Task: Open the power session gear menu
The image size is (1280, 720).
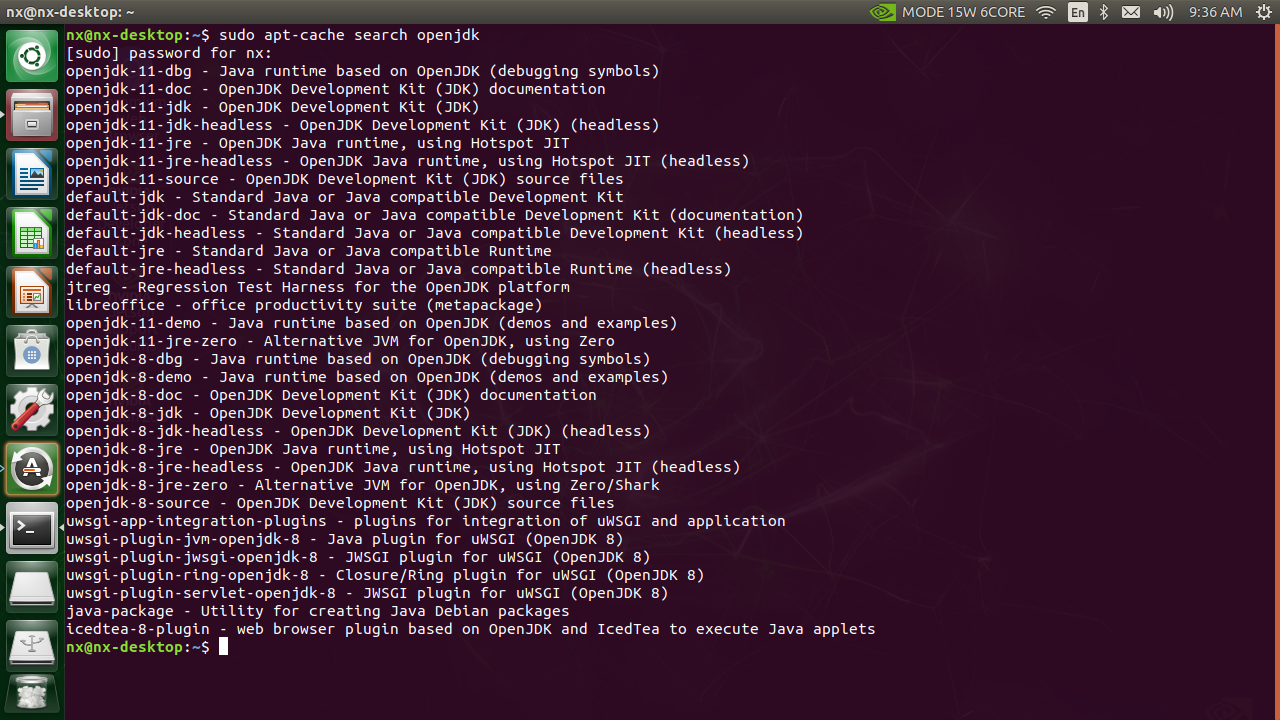Action: click(1262, 12)
